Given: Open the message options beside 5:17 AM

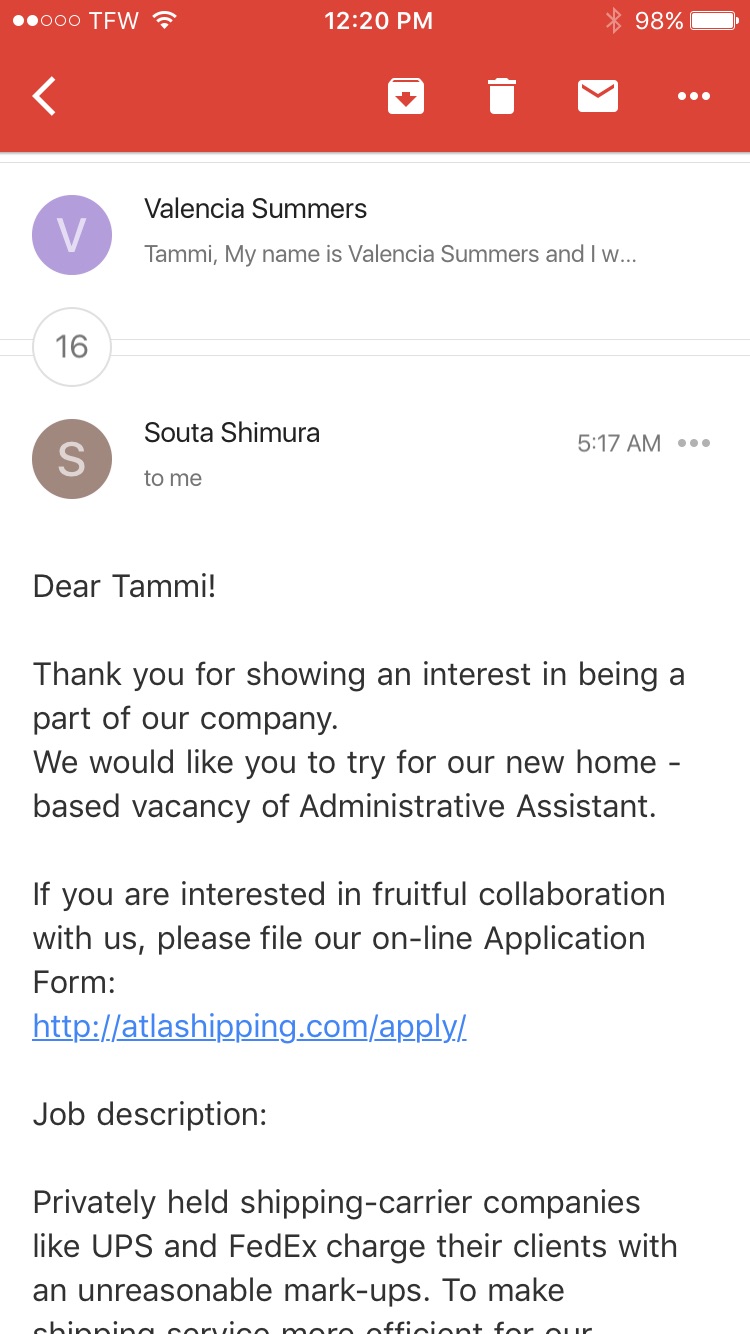Looking at the screenshot, I should pos(694,443).
